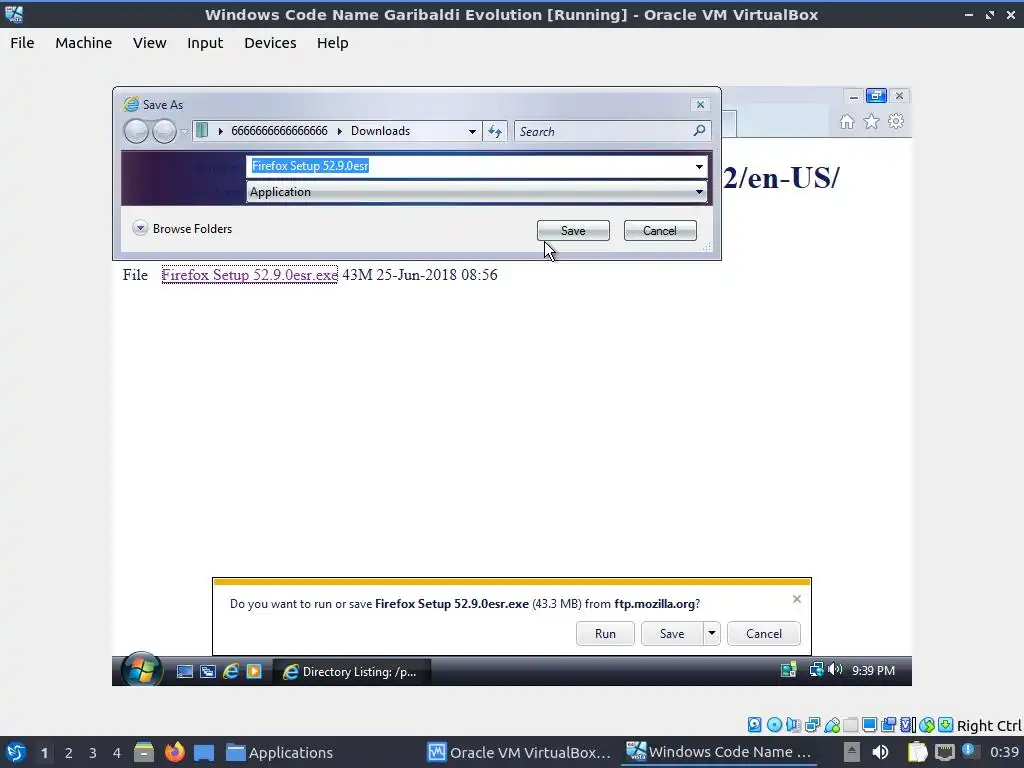Viewport: 1024px width, 768px height.
Task: Click the search magnifier icon
Action: coord(699,131)
